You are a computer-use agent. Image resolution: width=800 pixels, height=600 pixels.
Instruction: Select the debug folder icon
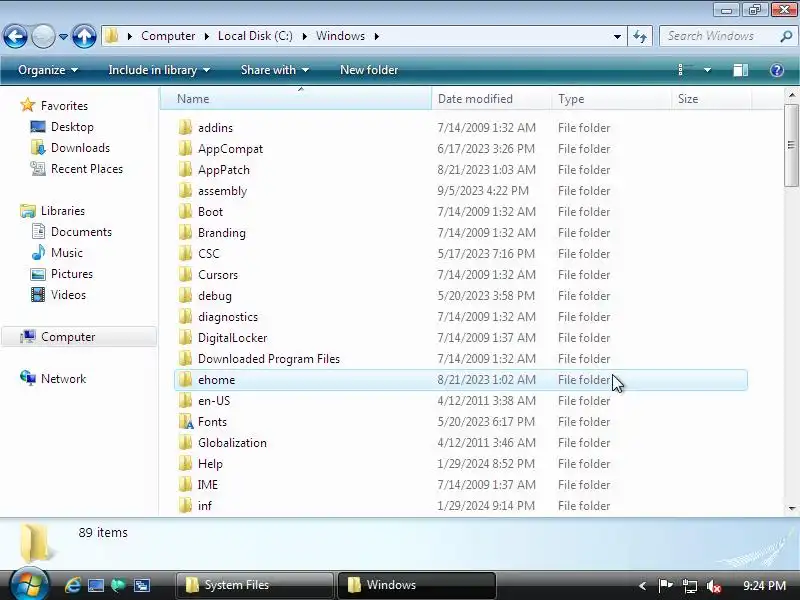(x=185, y=295)
